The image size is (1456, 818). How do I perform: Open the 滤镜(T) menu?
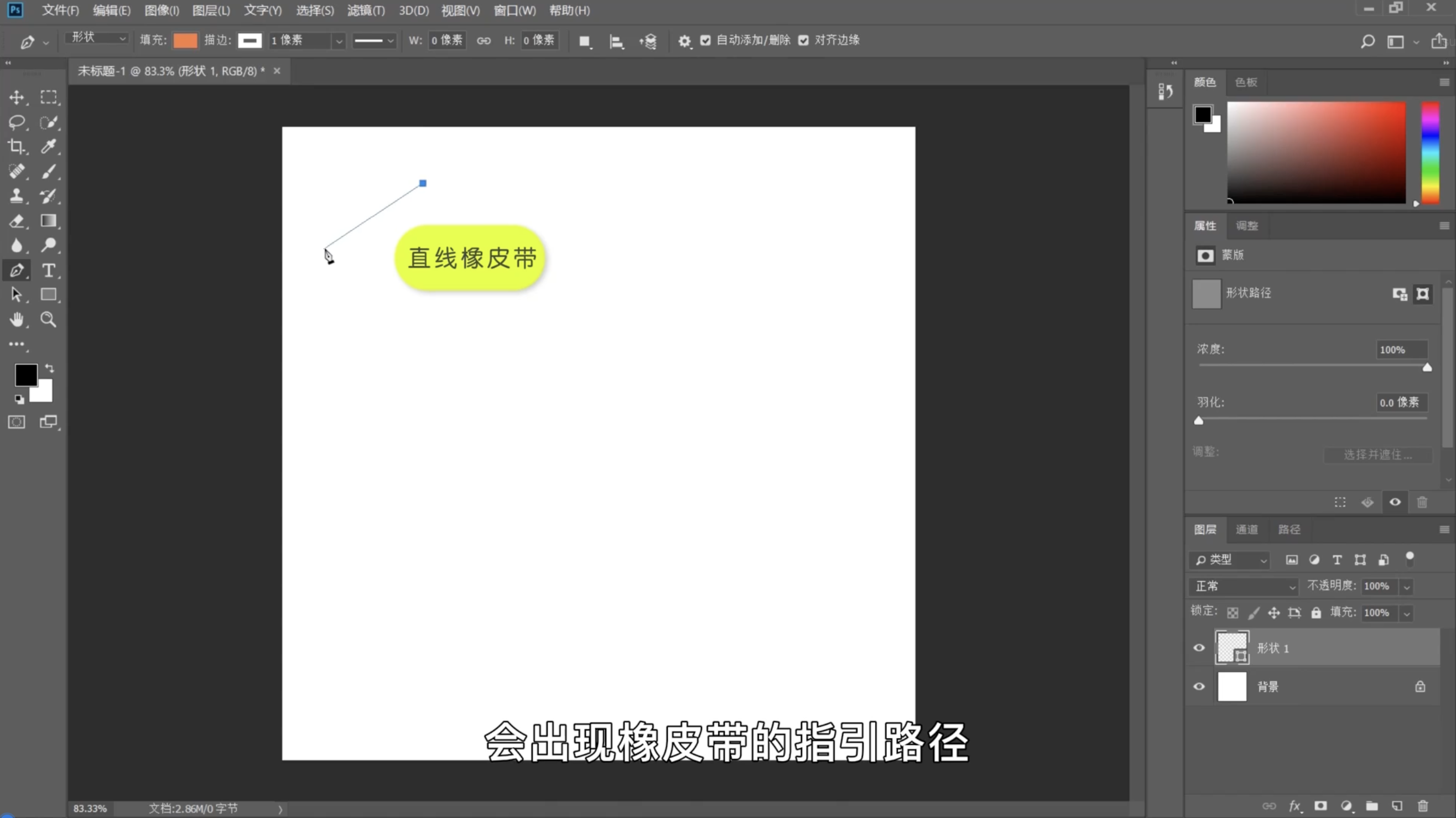(x=366, y=10)
